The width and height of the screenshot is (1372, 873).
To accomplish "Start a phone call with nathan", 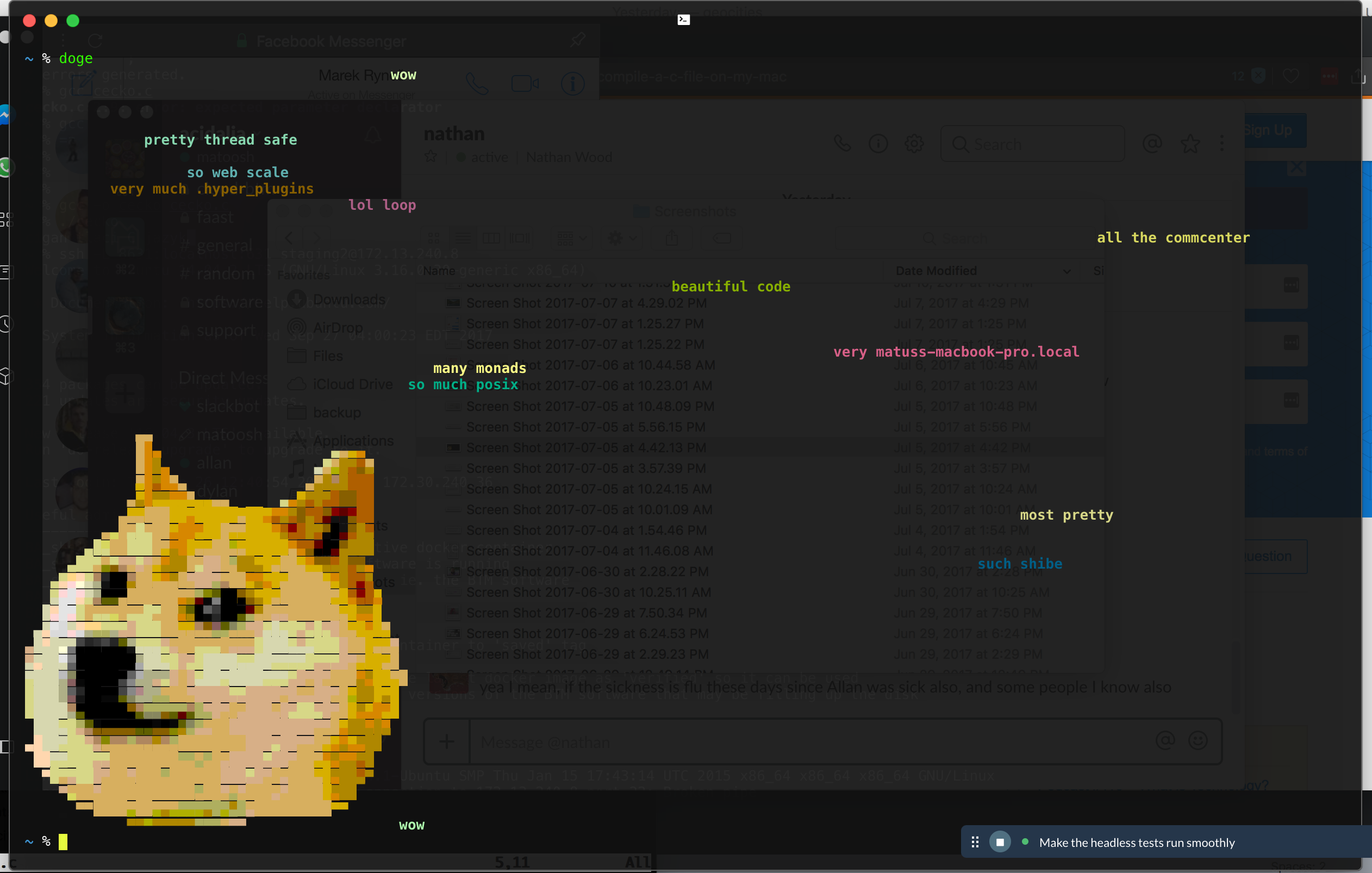I will [x=843, y=143].
